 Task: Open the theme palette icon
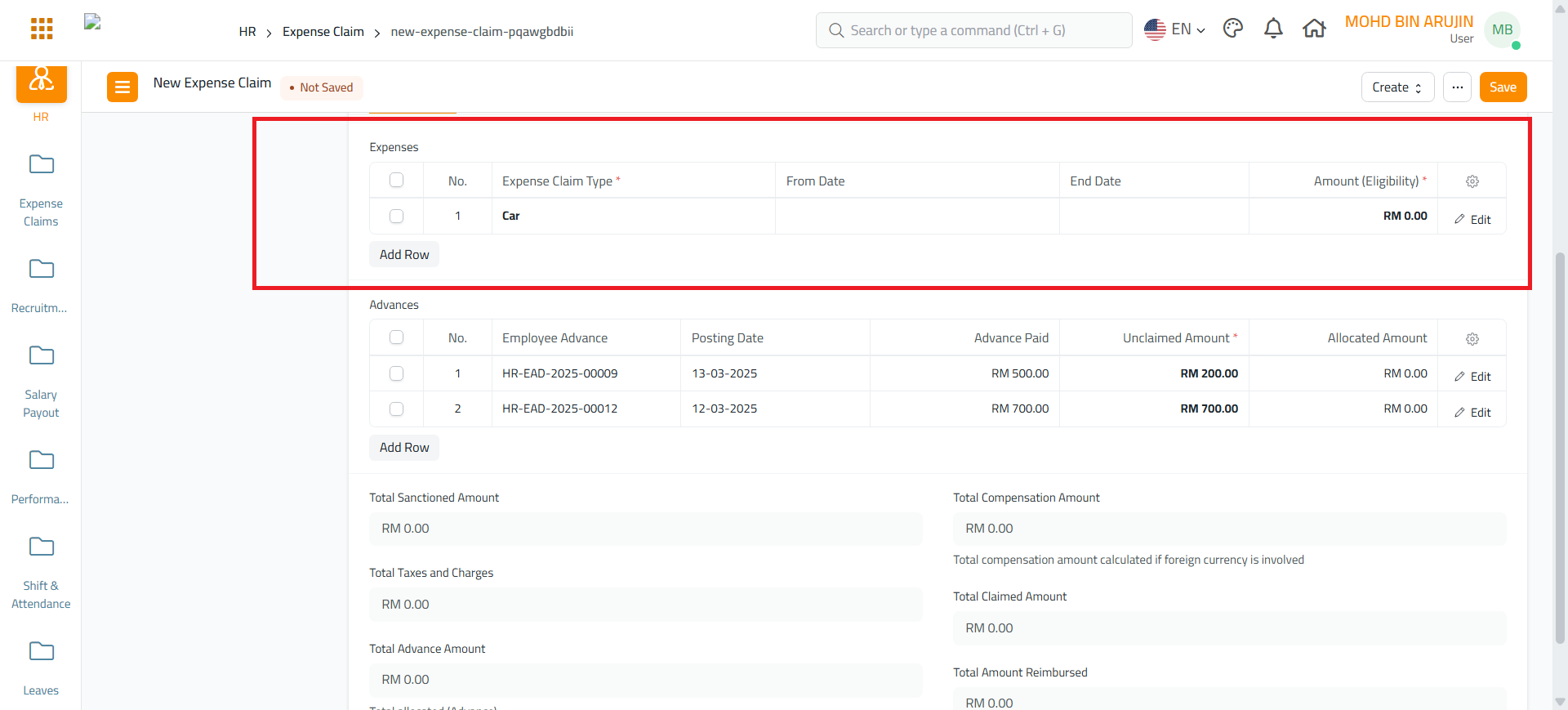click(x=1232, y=29)
